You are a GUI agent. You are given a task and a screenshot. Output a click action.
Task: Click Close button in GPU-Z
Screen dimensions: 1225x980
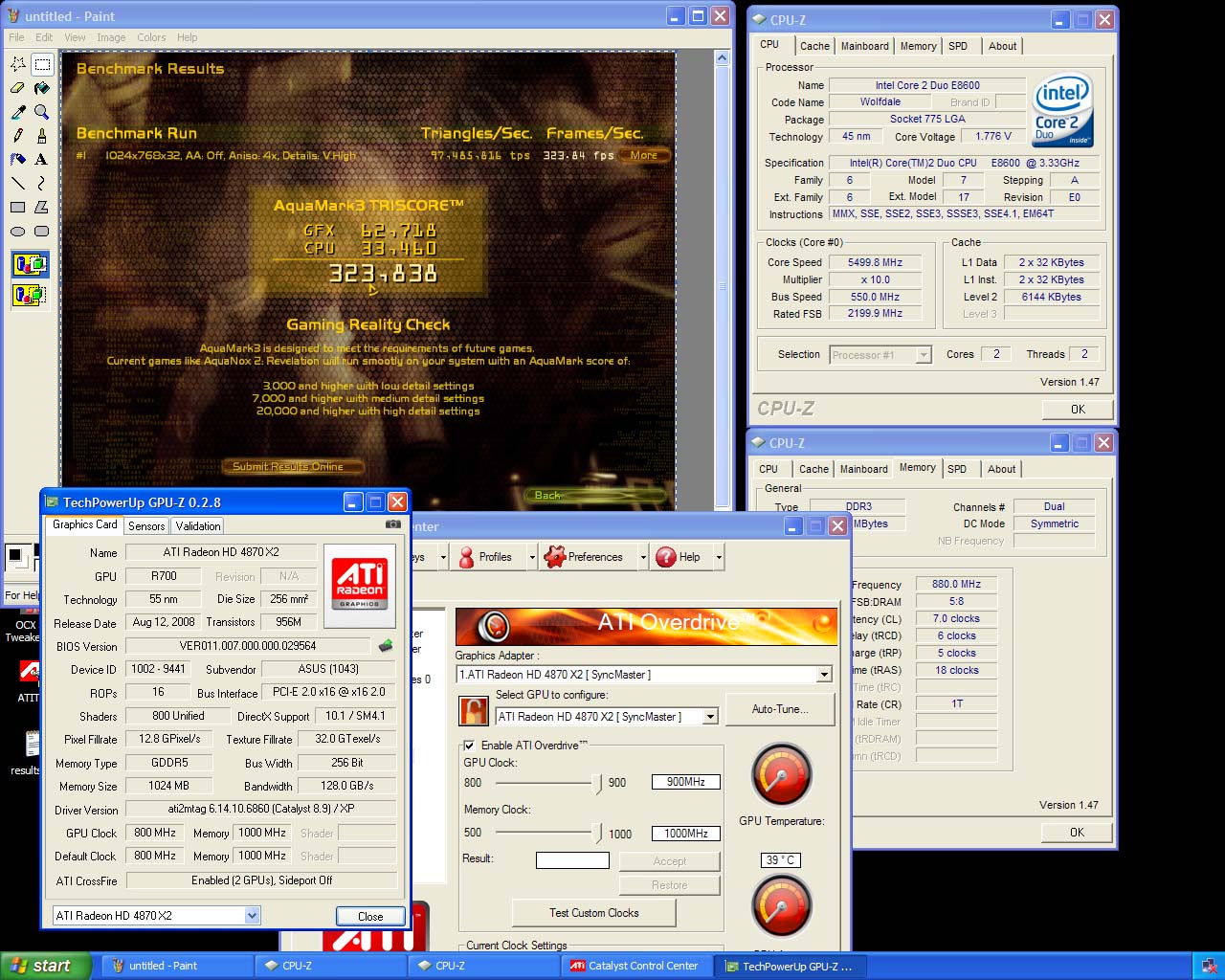coord(370,916)
